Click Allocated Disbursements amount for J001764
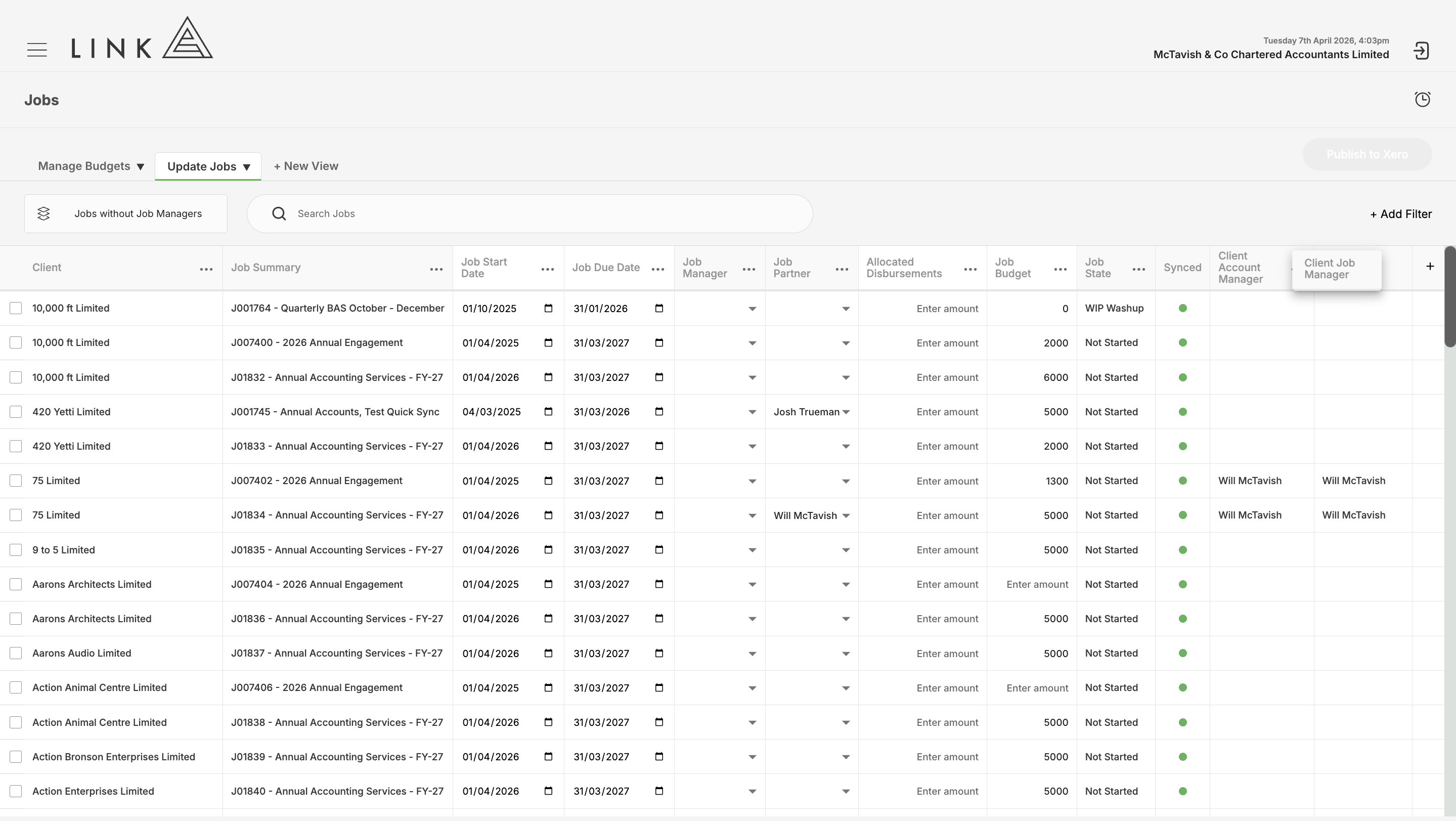The height and width of the screenshot is (821, 1456). pos(922,309)
